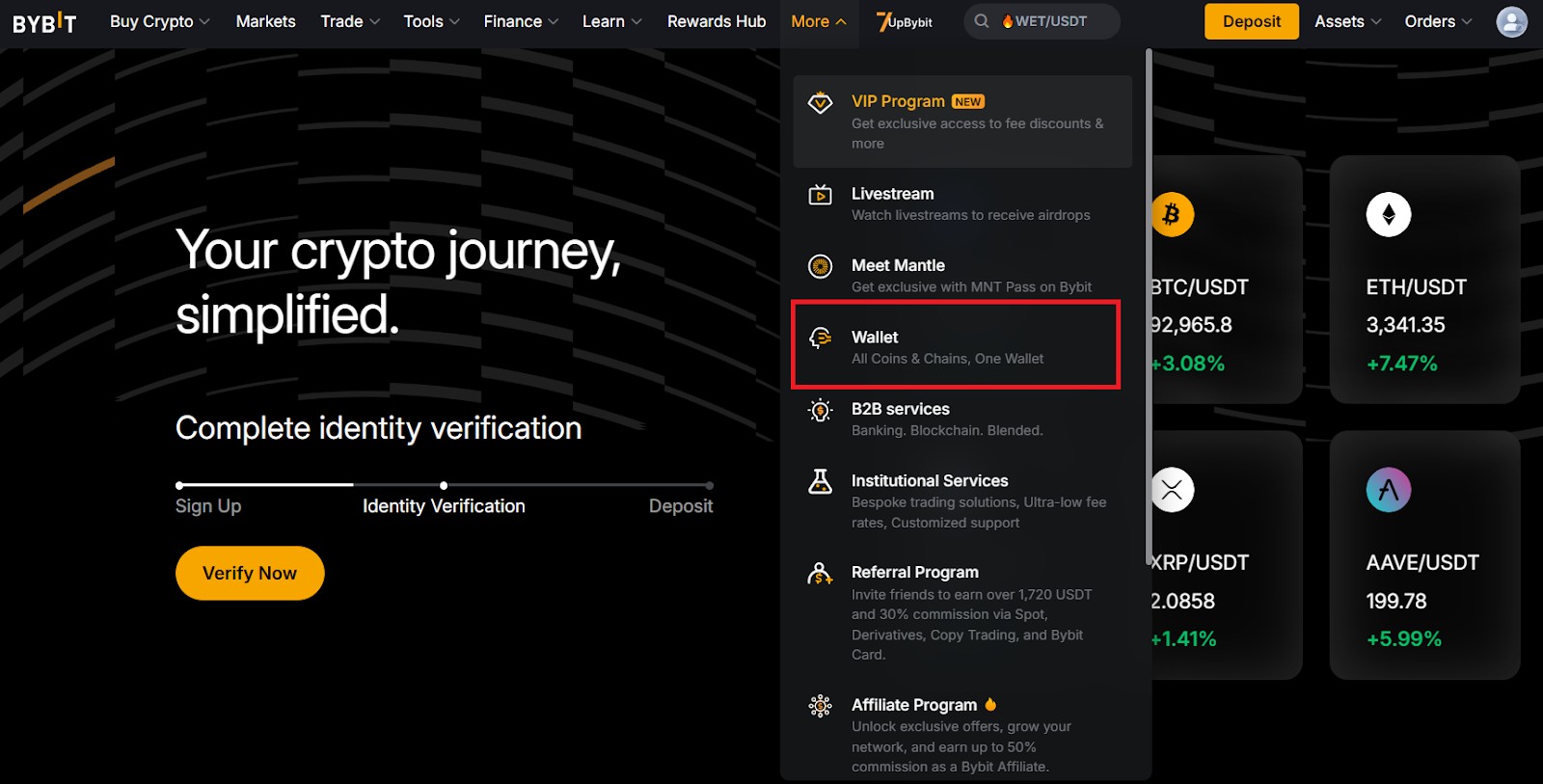The image size is (1543, 784).
Task: Click the XRP/USDT pair label
Action: tap(1200, 563)
